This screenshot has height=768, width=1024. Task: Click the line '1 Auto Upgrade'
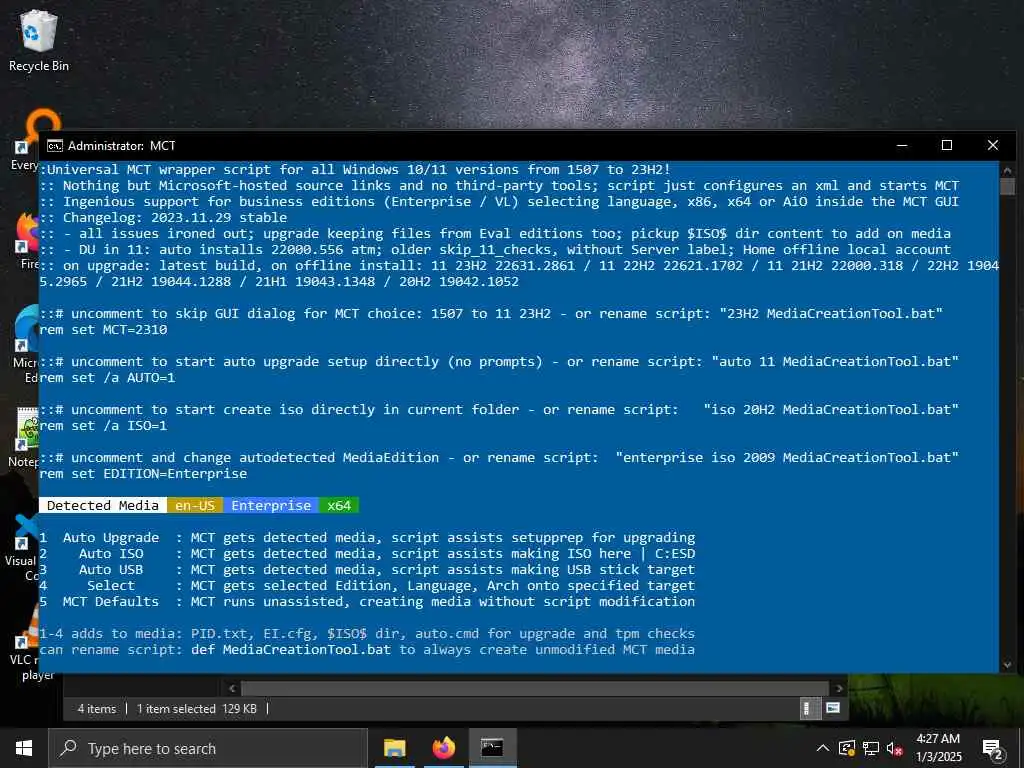pos(367,537)
